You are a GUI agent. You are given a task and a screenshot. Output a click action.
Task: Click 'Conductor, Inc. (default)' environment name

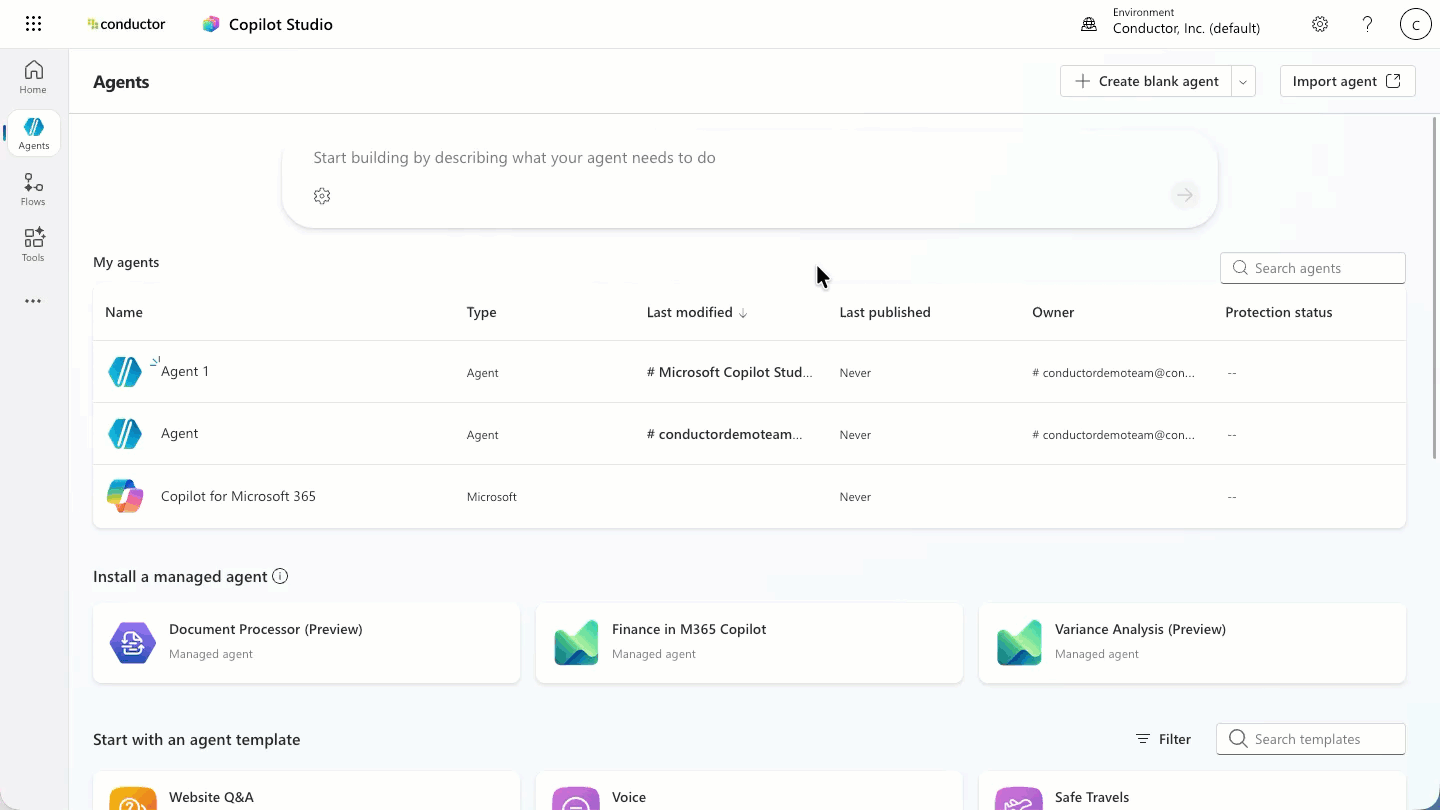click(x=1186, y=29)
